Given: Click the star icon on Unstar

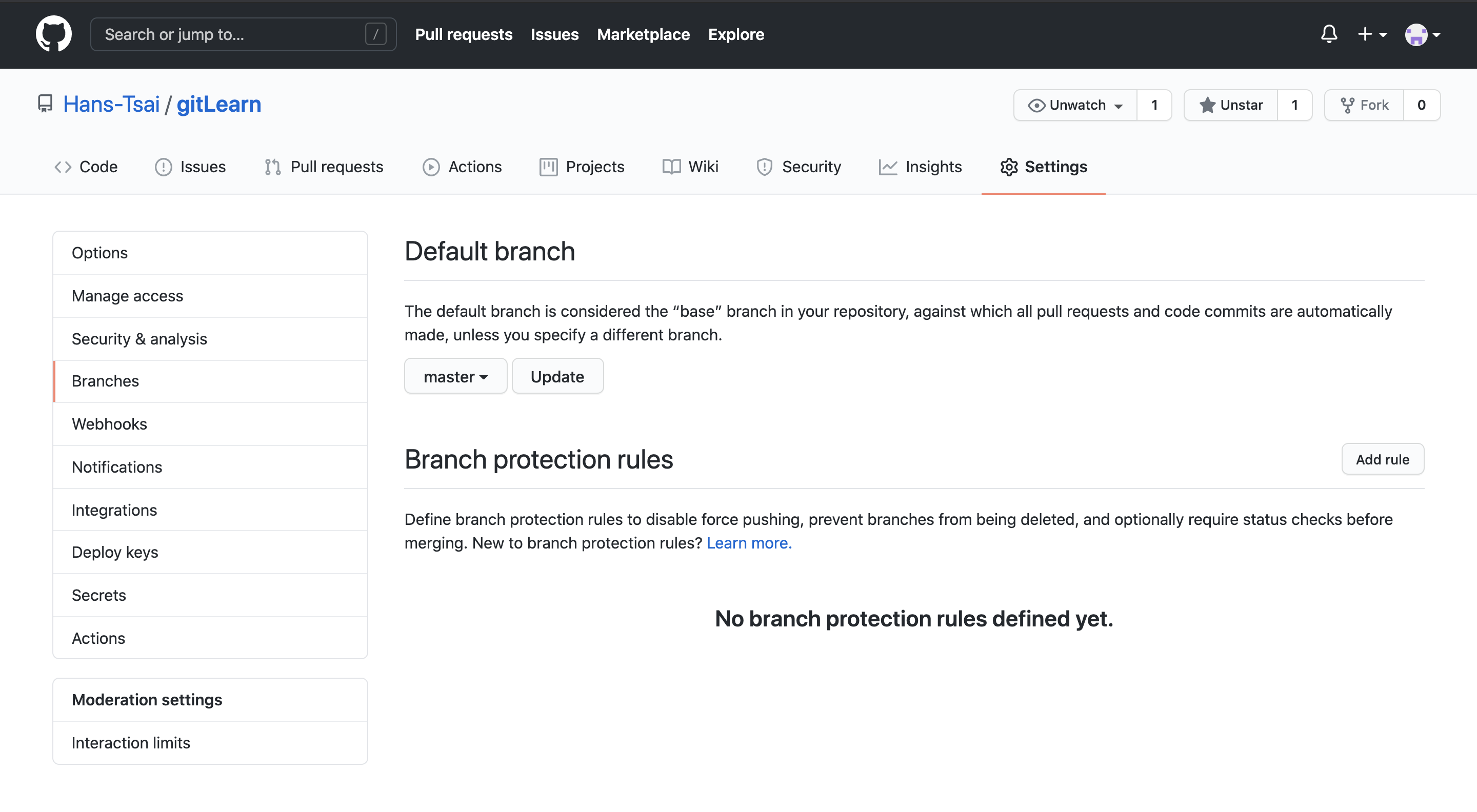Looking at the screenshot, I should 1207,105.
